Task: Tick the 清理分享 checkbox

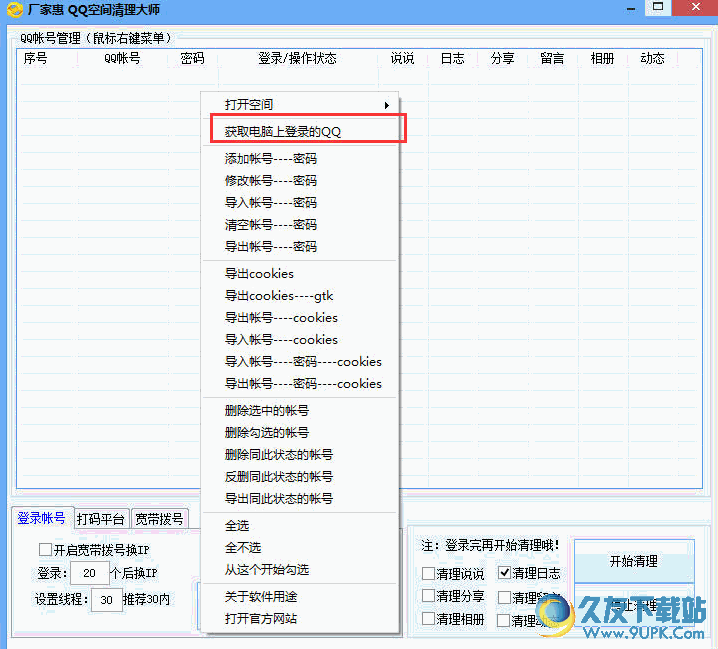Action: coord(428,596)
